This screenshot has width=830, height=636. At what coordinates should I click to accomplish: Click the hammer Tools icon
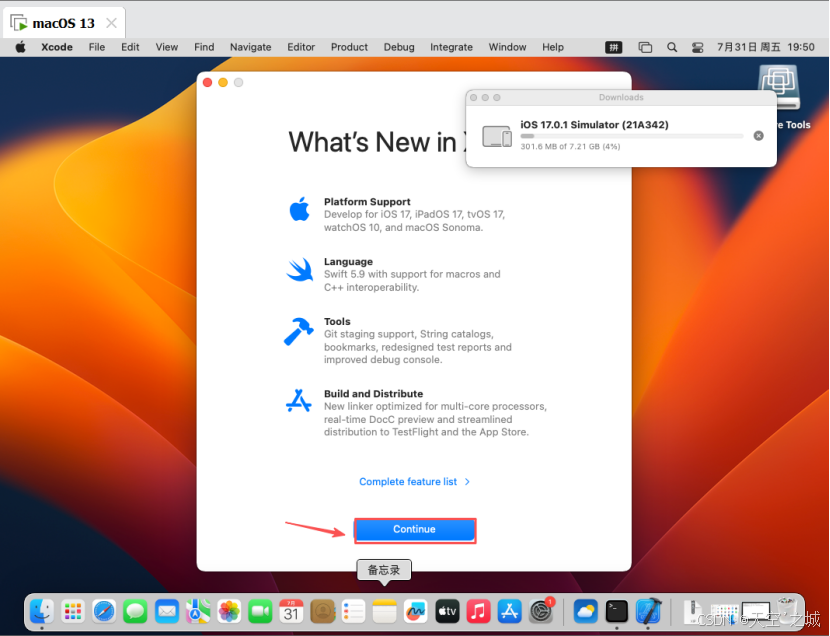tap(299, 331)
